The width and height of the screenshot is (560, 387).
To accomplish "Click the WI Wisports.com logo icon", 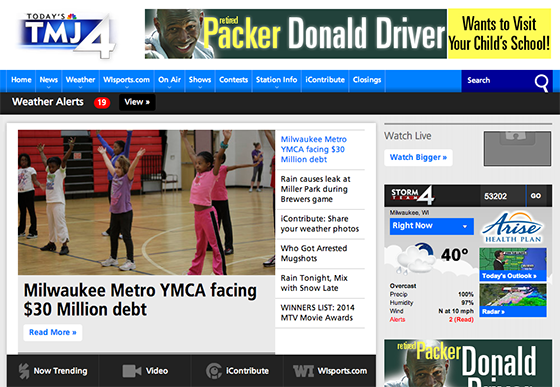I will click(303, 371).
